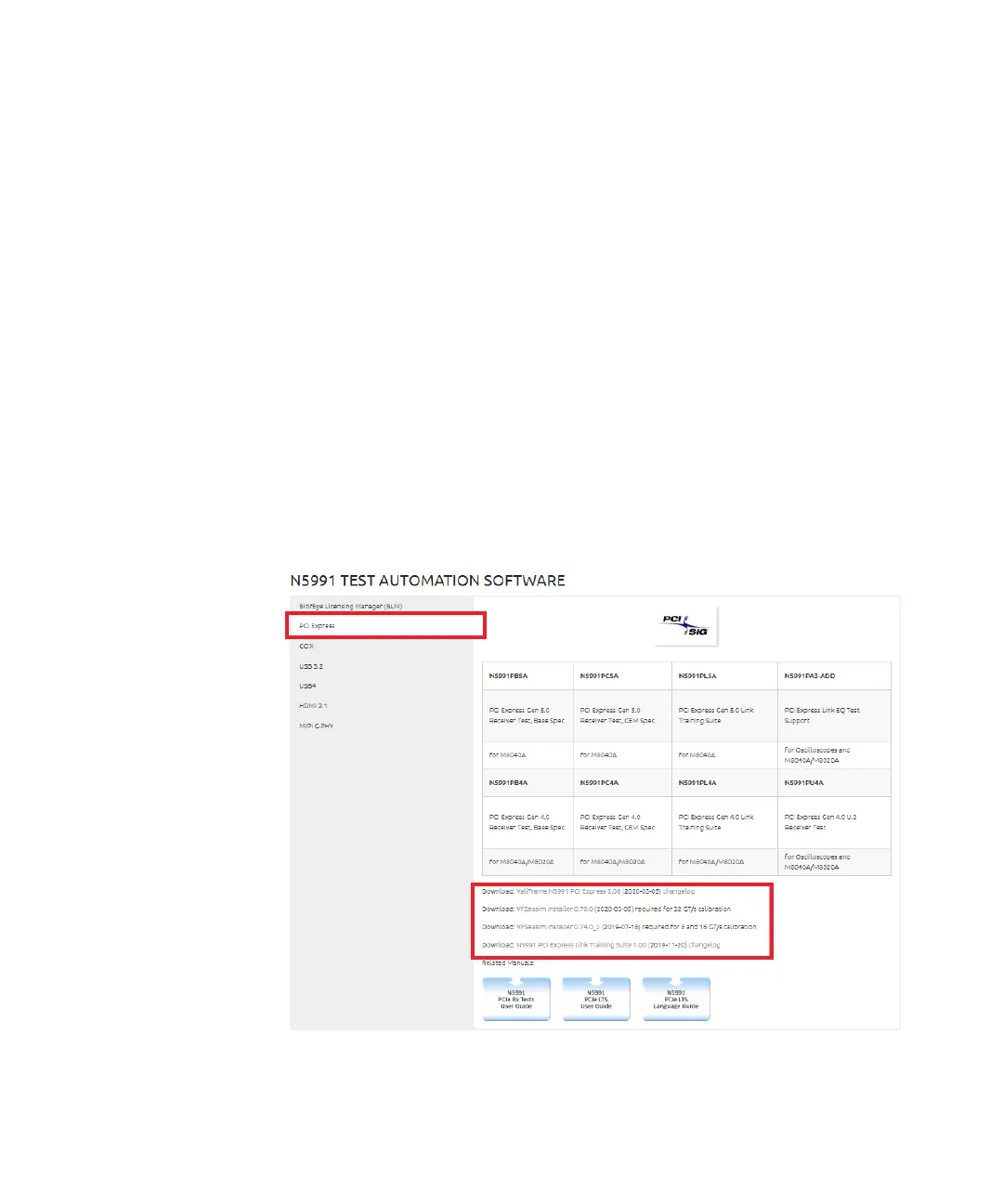Click 'PCI Express Gen 4.0 Receiver Test, CEM Spec' cell
The height and width of the screenshot is (1204, 1003).
click(x=622, y=822)
